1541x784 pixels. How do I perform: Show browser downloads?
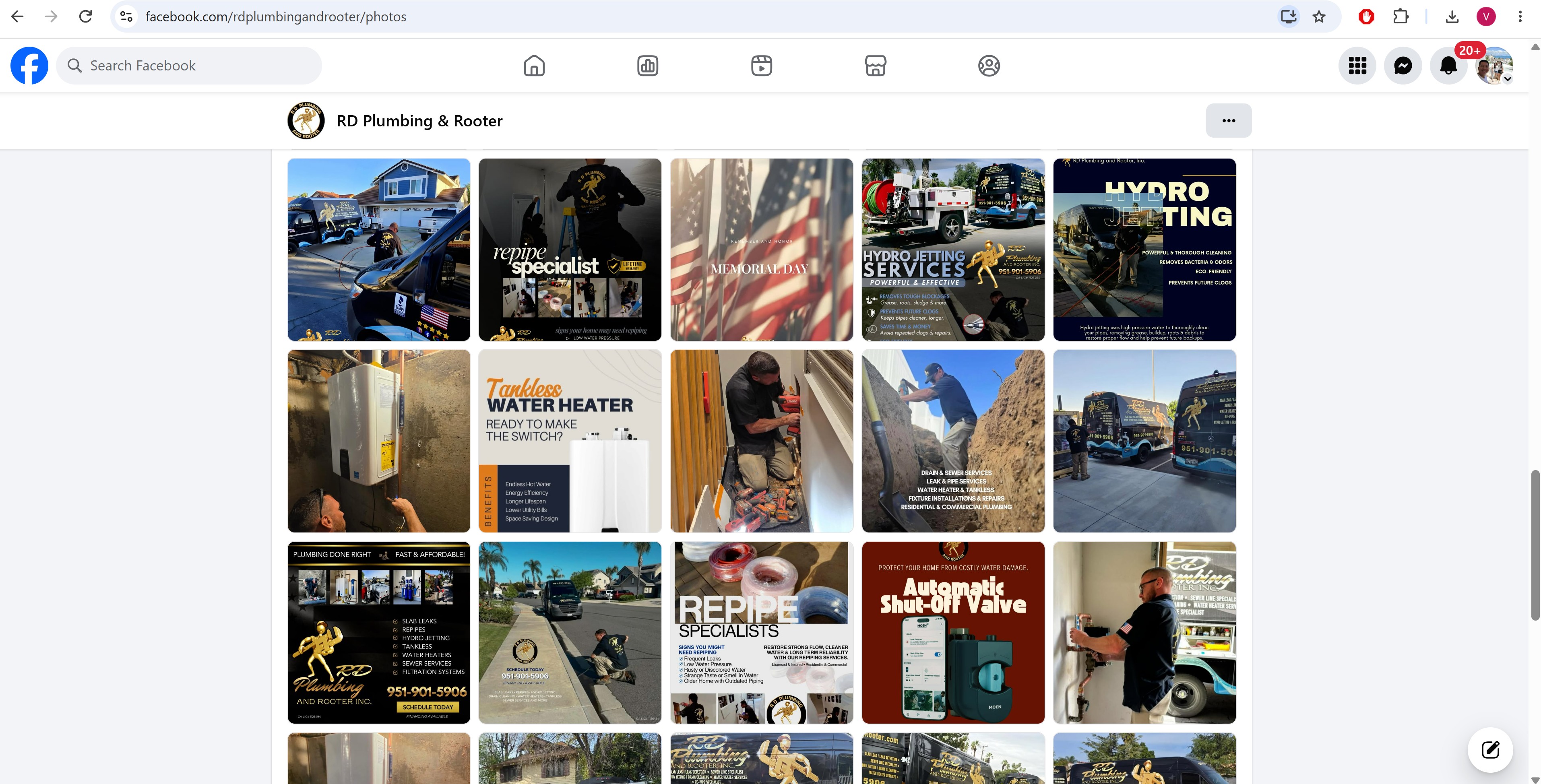click(1452, 17)
